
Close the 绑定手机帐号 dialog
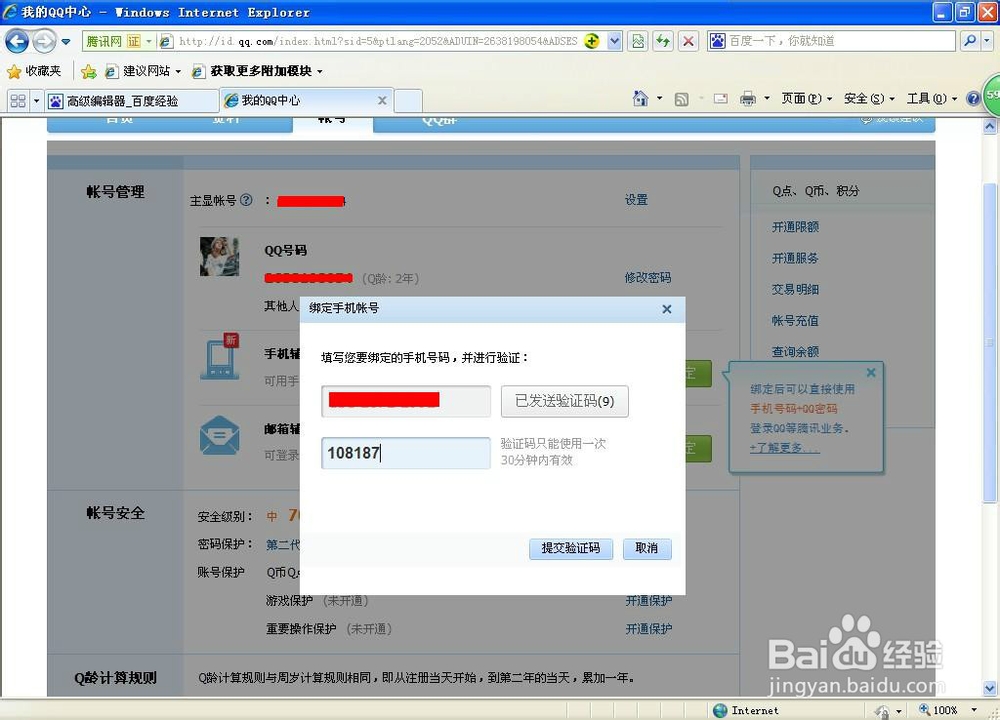[666, 309]
